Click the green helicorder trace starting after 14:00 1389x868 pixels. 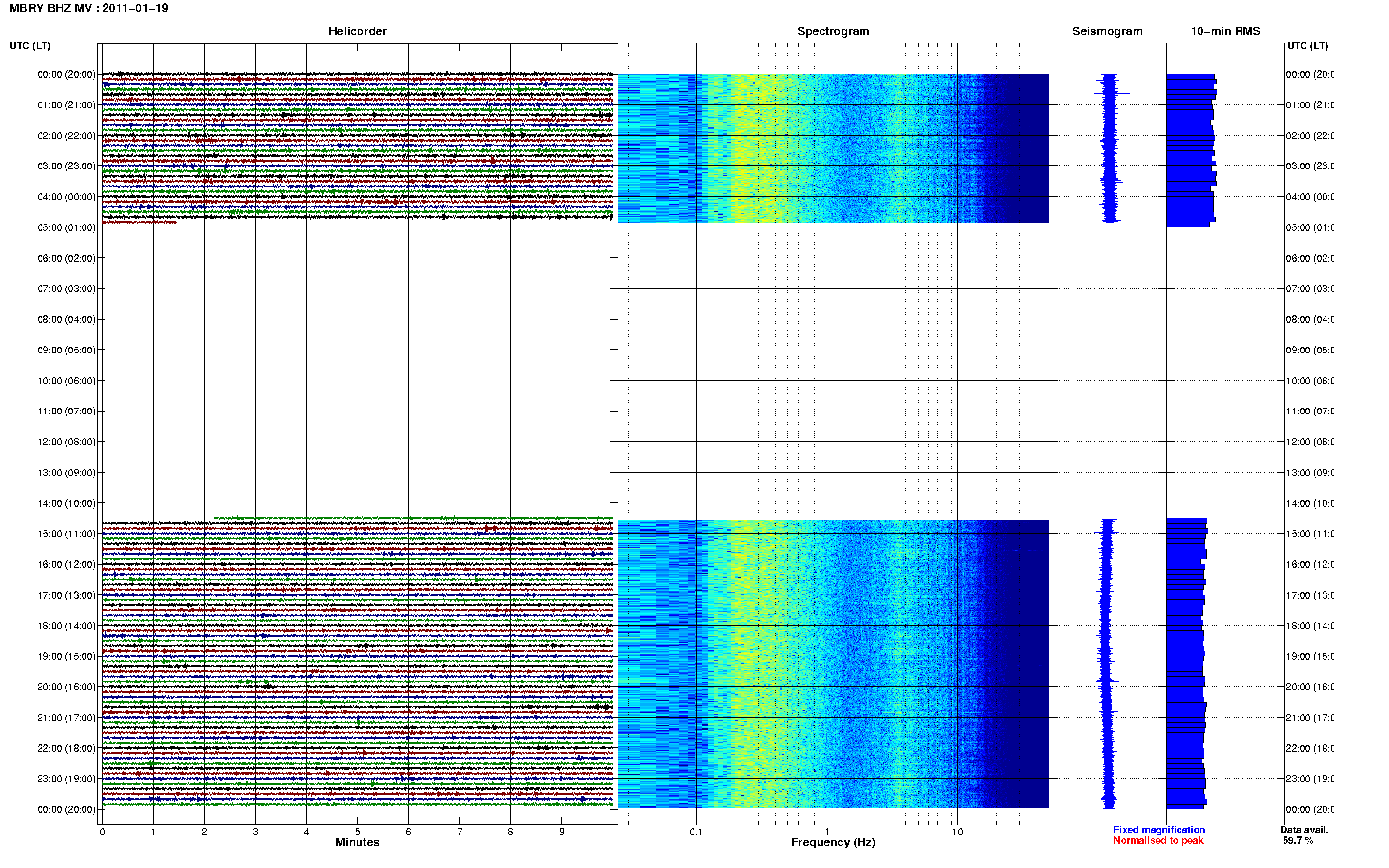(x=413, y=518)
